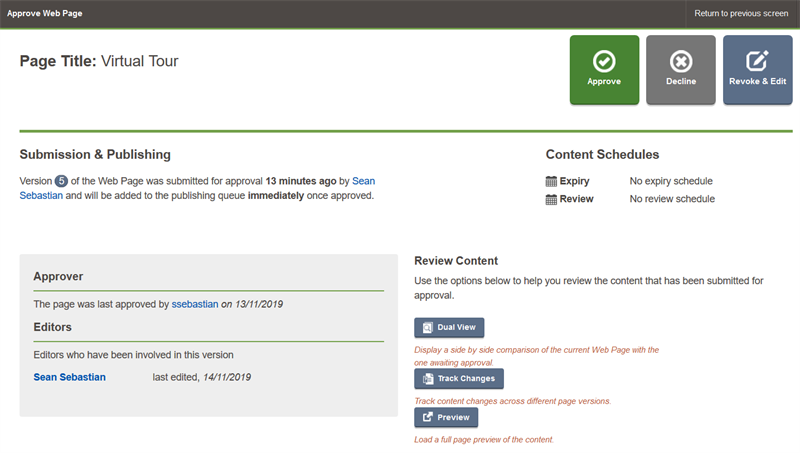
Task: Click the Revoke & Edit pencil icon
Action: pos(757,61)
